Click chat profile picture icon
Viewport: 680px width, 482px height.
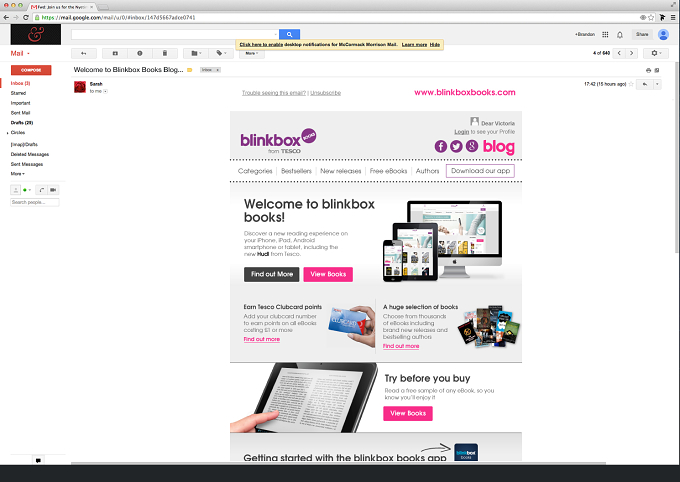(x=15, y=190)
